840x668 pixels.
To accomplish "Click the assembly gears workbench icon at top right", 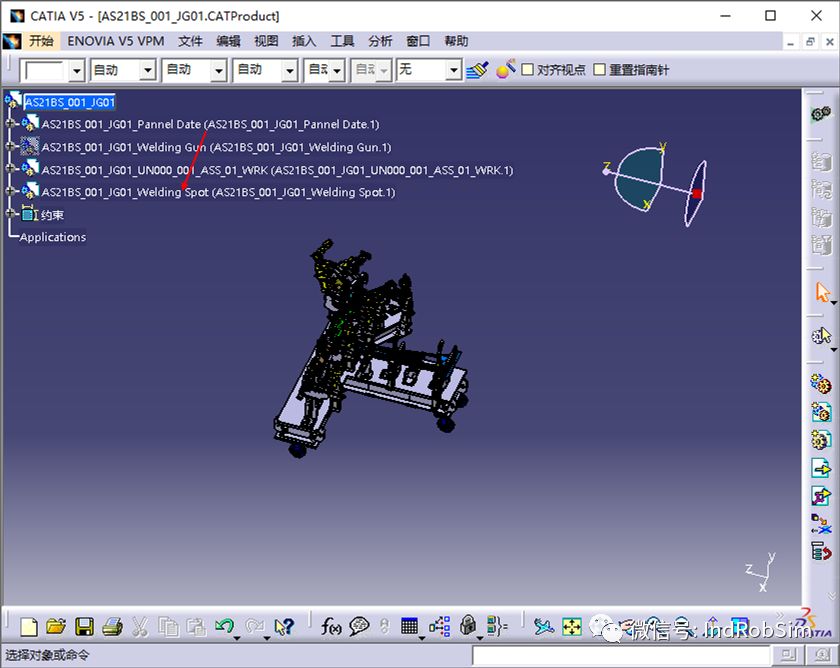I will 821,114.
